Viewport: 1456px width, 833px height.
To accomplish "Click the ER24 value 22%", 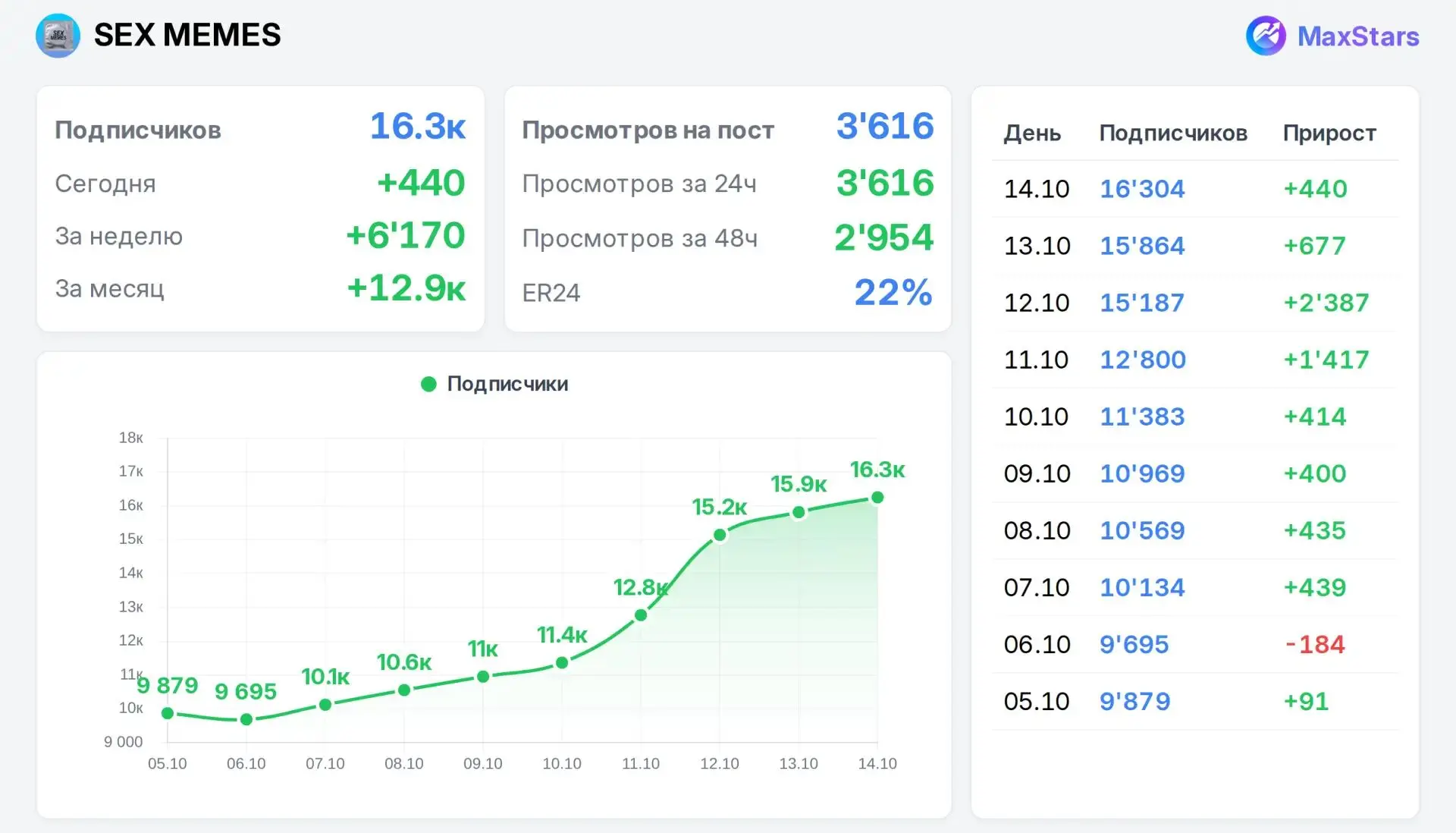I will click(893, 292).
